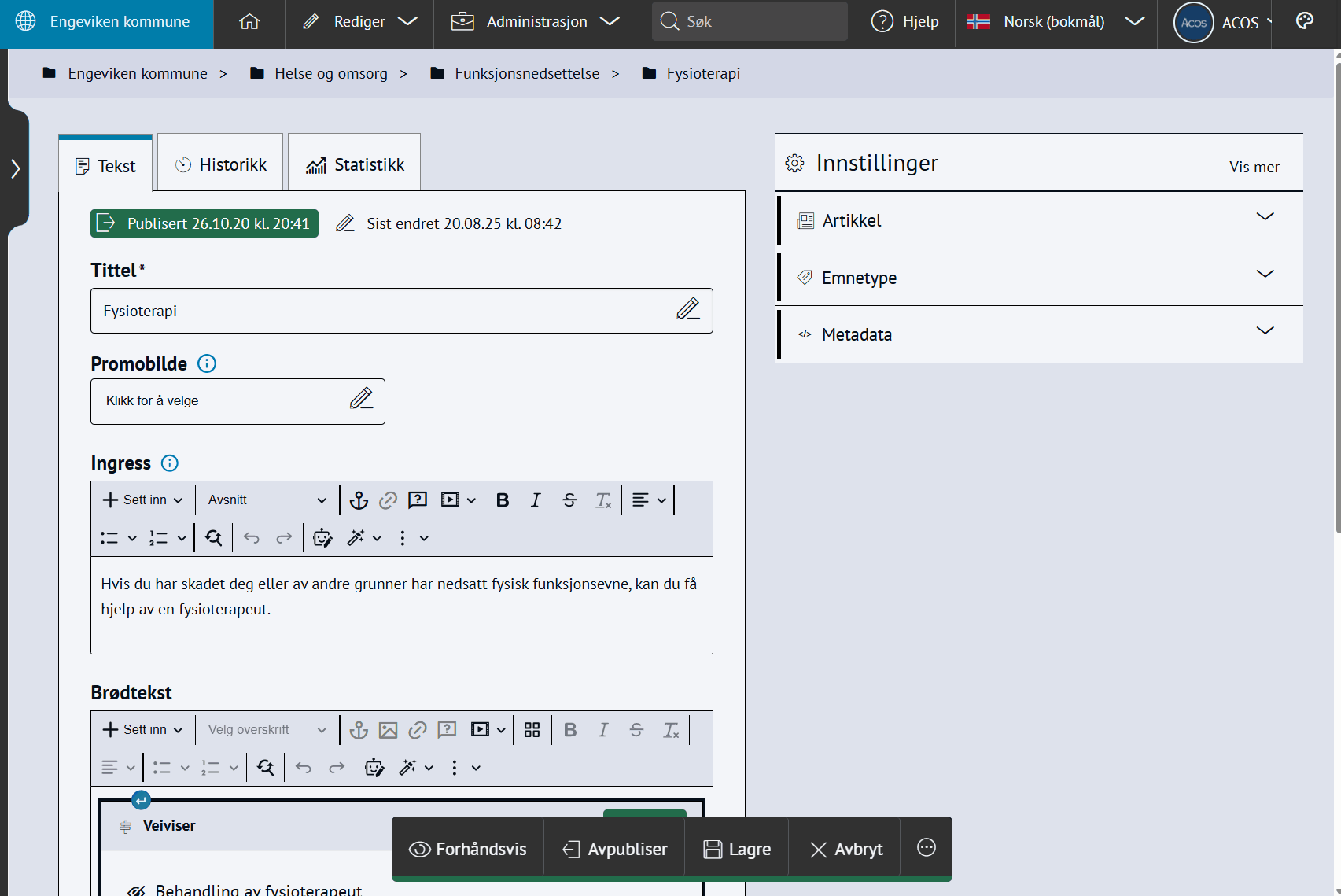Insert an anchor in the Ingress editor
This screenshot has width=1341, height=896.
(359, 500)
